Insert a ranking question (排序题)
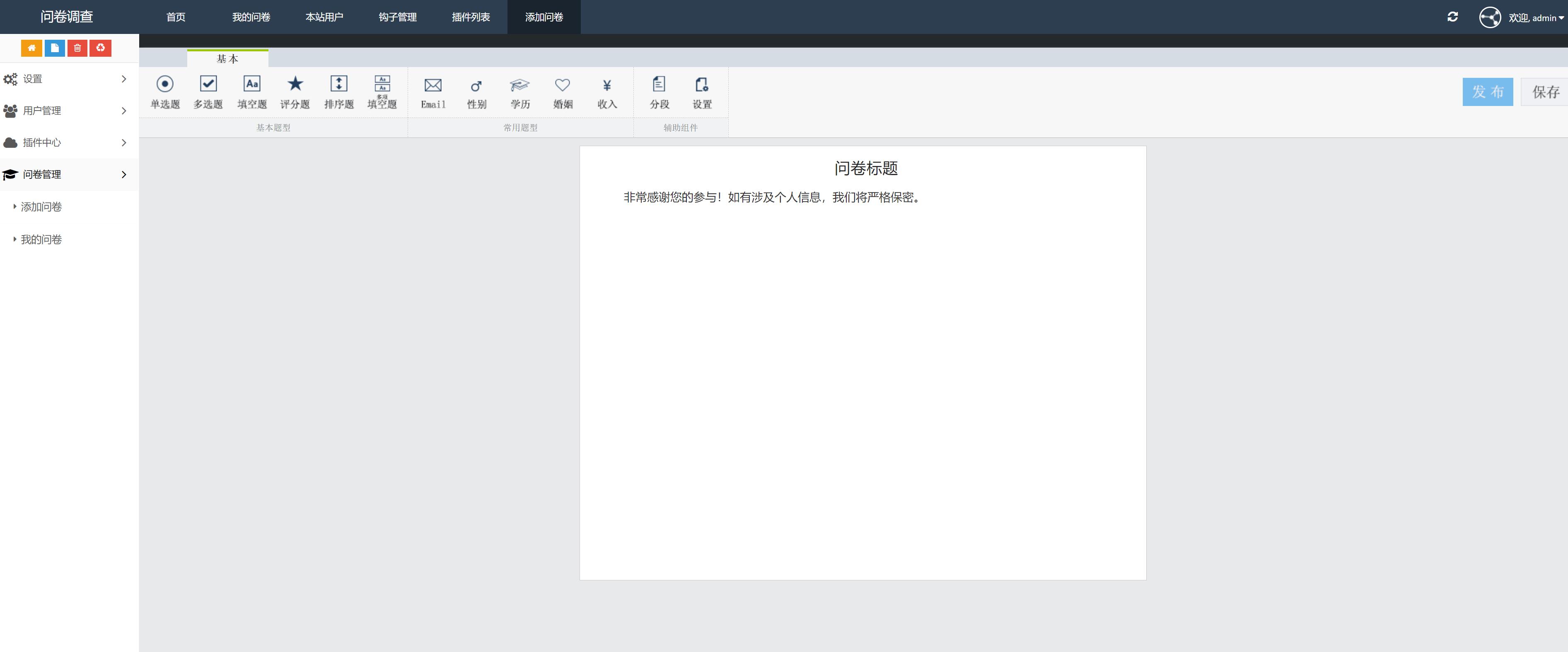Viewport: 1568px width, 652px height. click(x=339, y=92)
